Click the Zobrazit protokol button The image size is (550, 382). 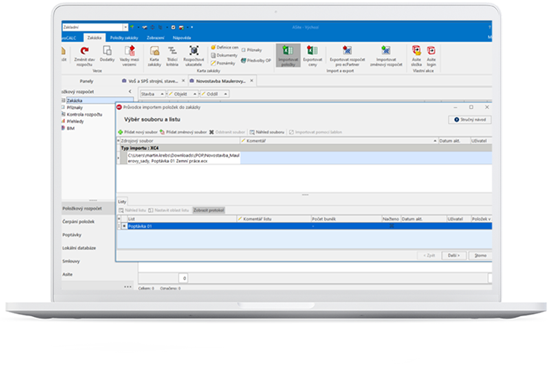(x=209, y=210)
